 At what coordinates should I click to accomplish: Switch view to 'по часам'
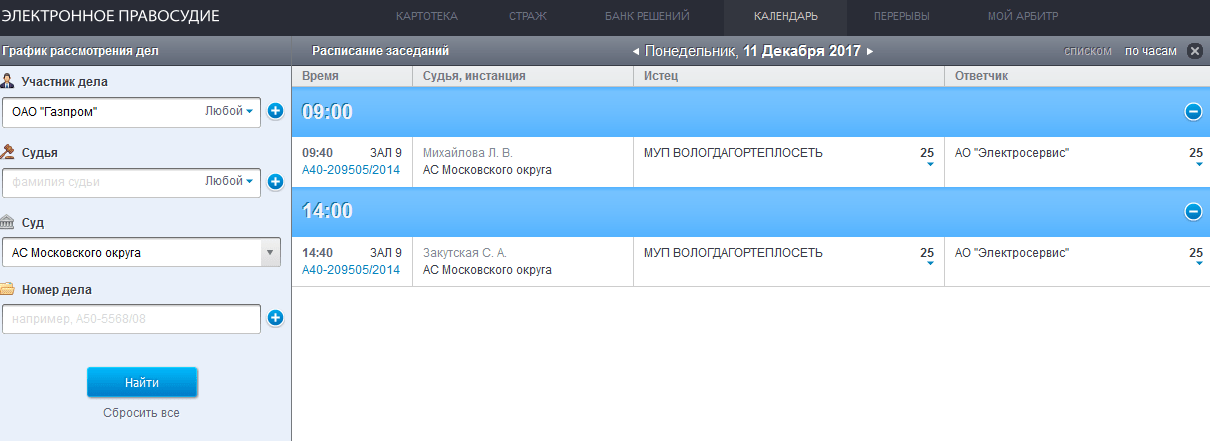(x=1151, y=50)
